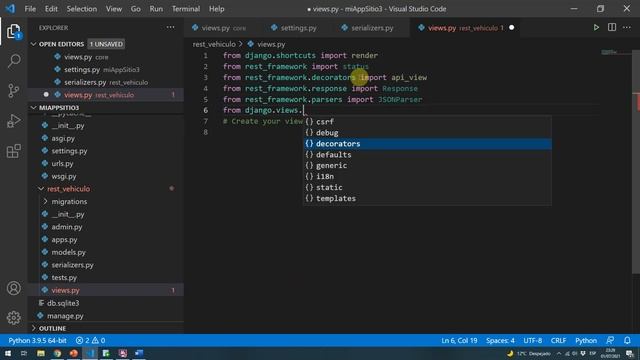The image size is (640, 360).
Task: Select csrf in the autocomplete list
Action: tap(427, 122)
